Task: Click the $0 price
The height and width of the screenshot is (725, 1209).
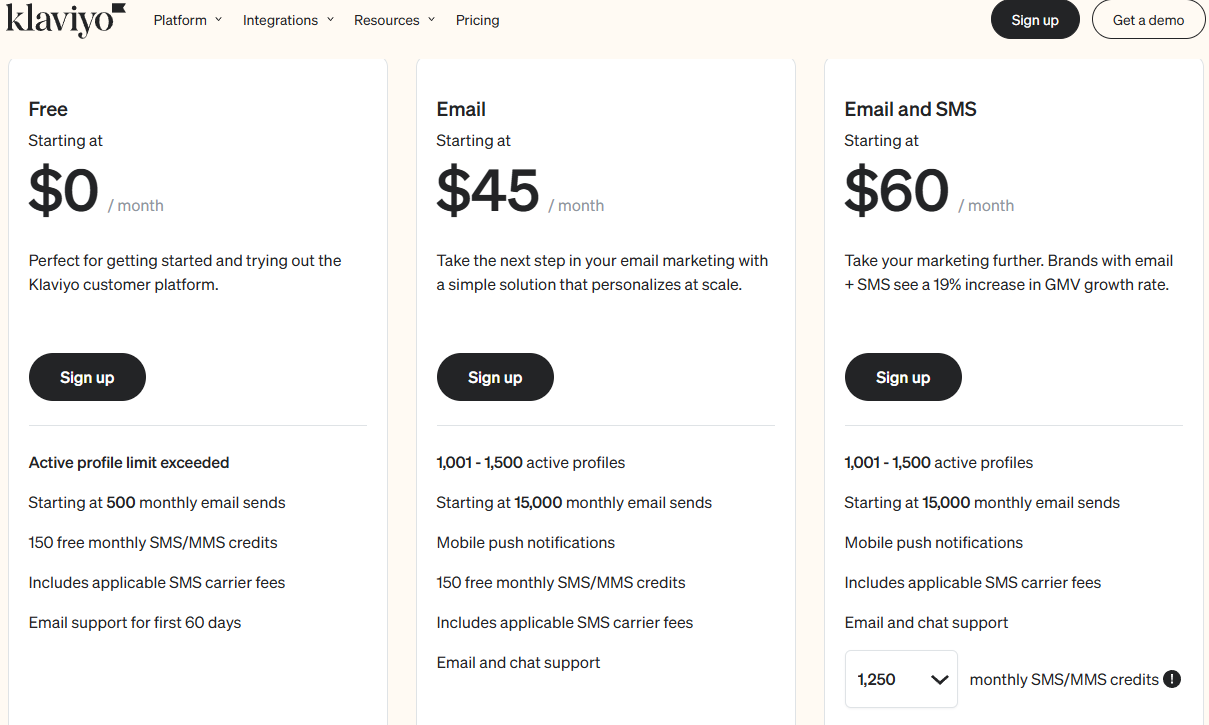Action: [64, 190]
